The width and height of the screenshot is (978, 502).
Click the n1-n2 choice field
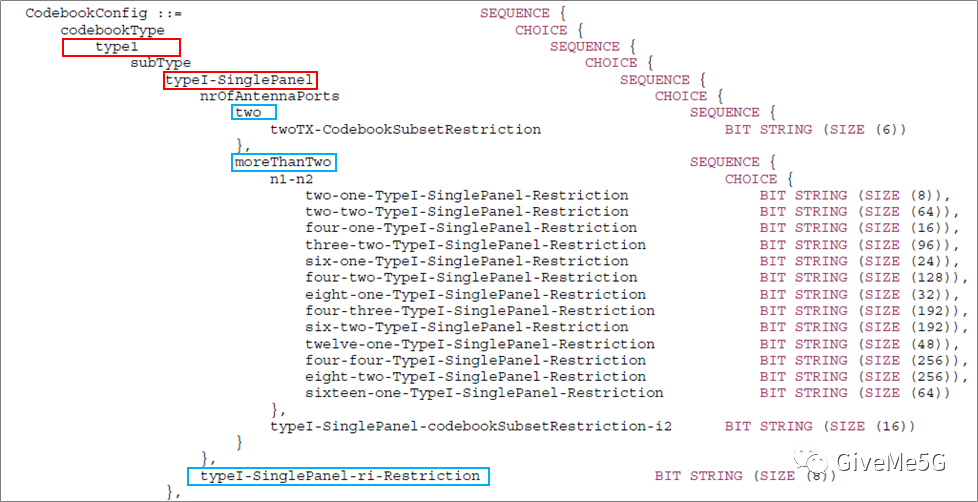coord(291,180)
